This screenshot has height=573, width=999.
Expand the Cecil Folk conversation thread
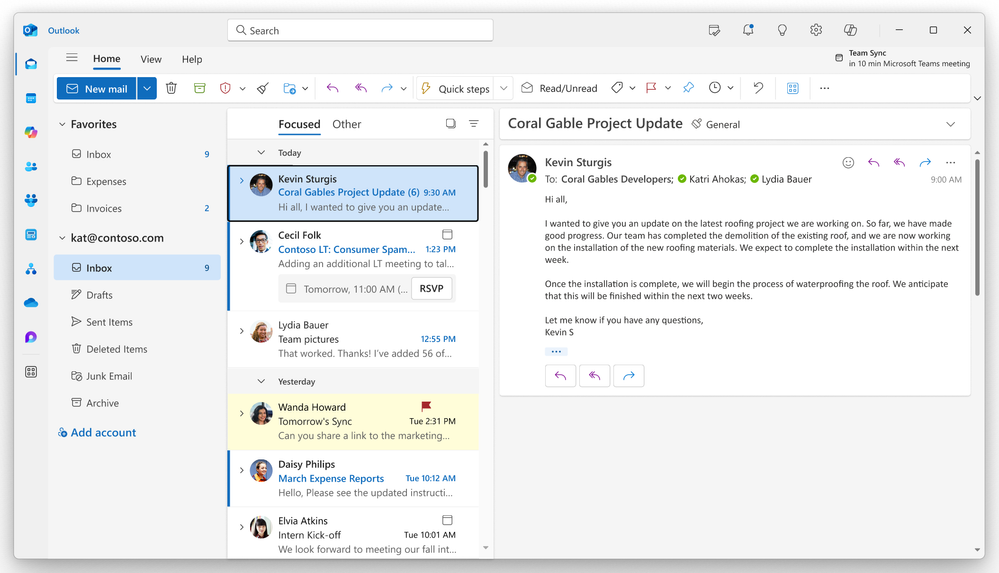tap(241, 241)
